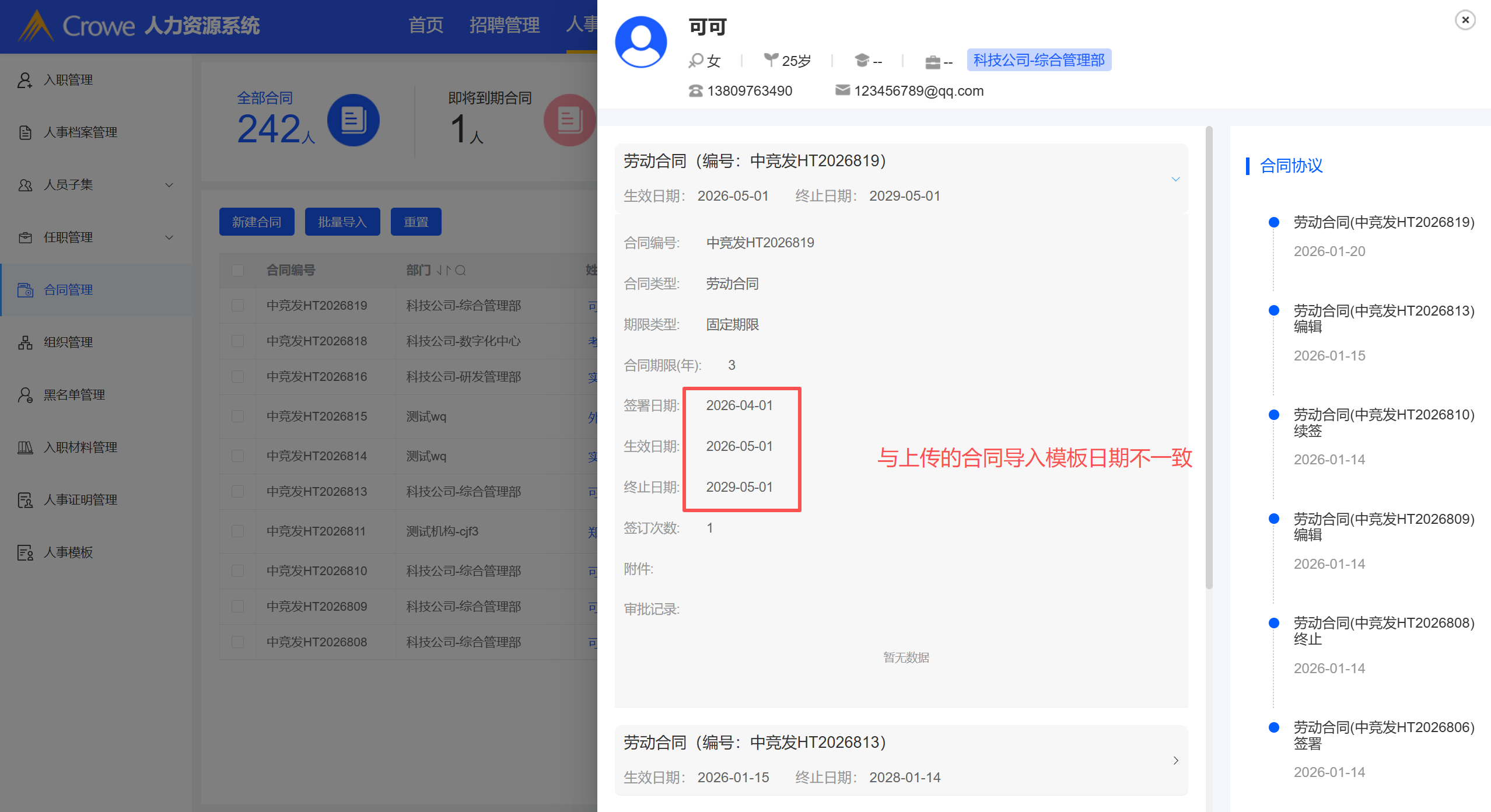Check the box for contract 中竞发HT2026819
This screenshot has height=812, width=1491.
pyautogui.click(x=237, y=305)
